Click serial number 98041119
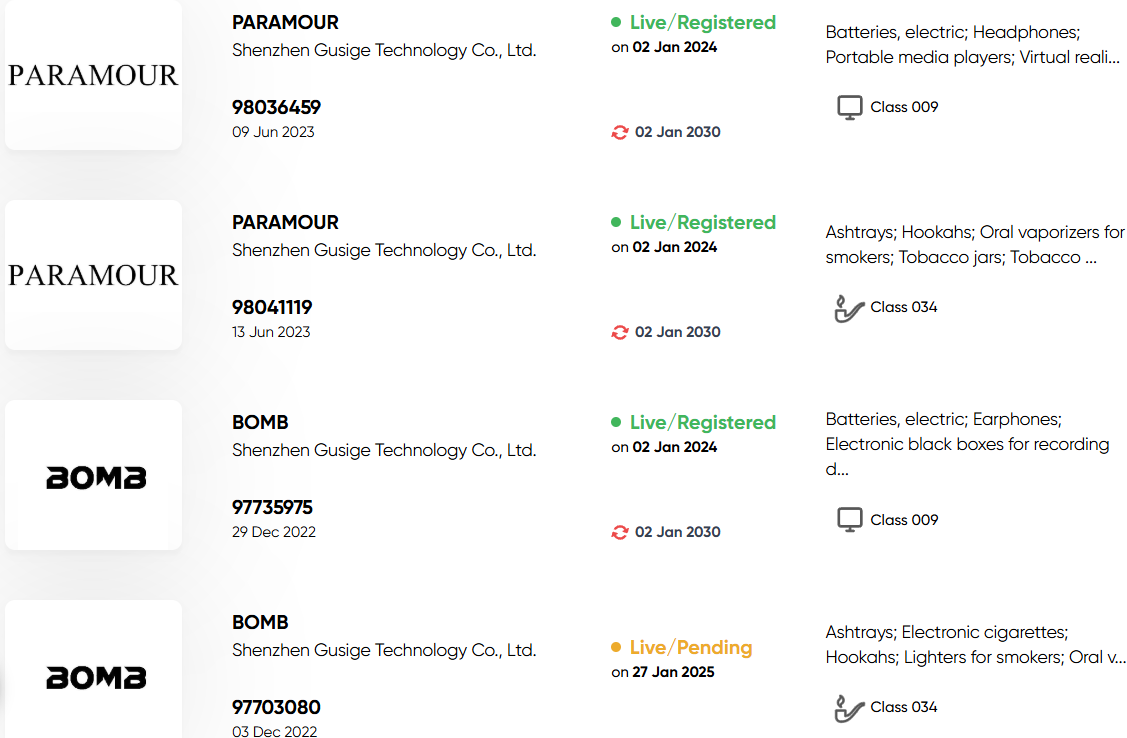The width and height of the screenshot is (1127, 738). tap(272, 308)
